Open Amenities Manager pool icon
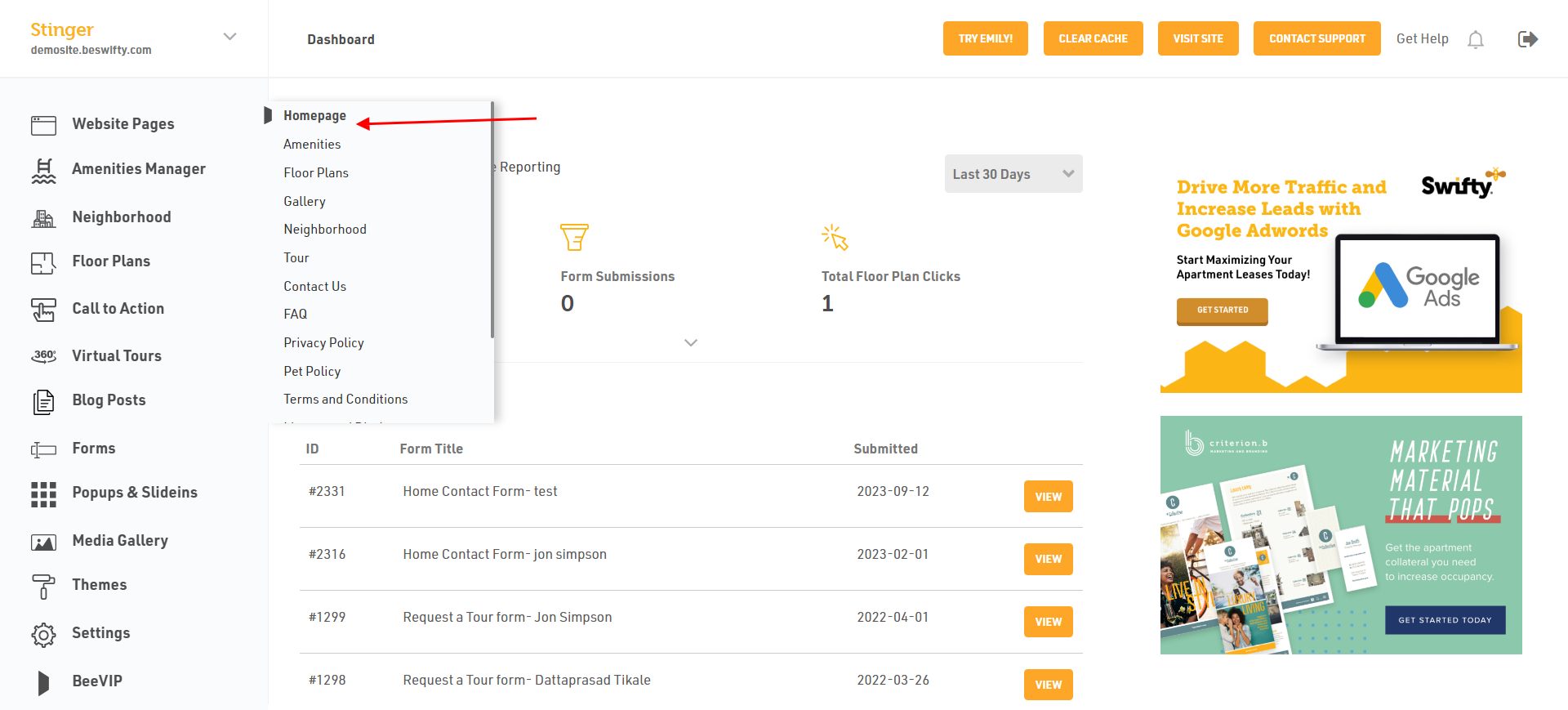 pyautogui.click(x=43, y=170)
